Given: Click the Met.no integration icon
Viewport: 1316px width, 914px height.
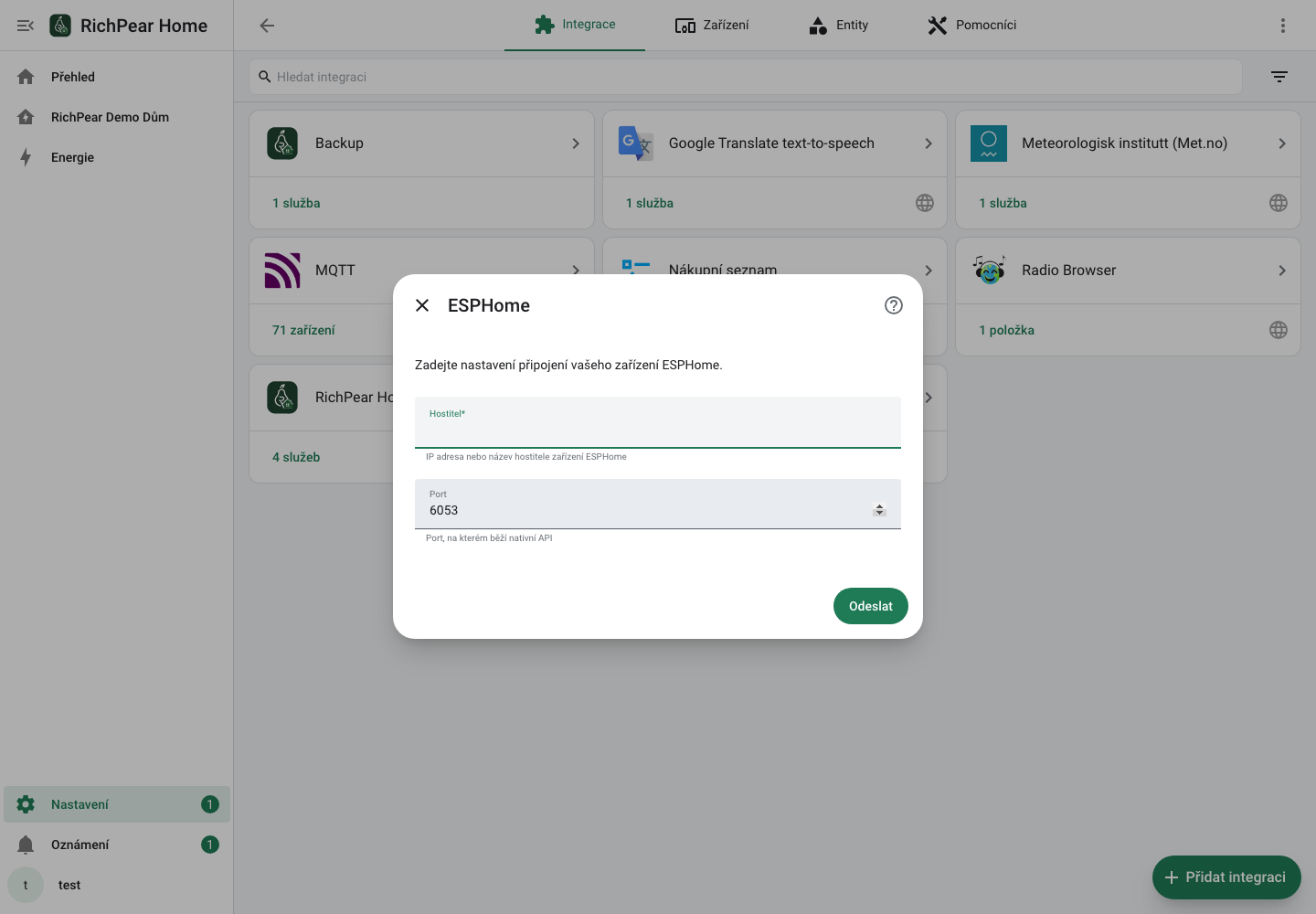Looking at the screenshot, I should click(989, 143).
